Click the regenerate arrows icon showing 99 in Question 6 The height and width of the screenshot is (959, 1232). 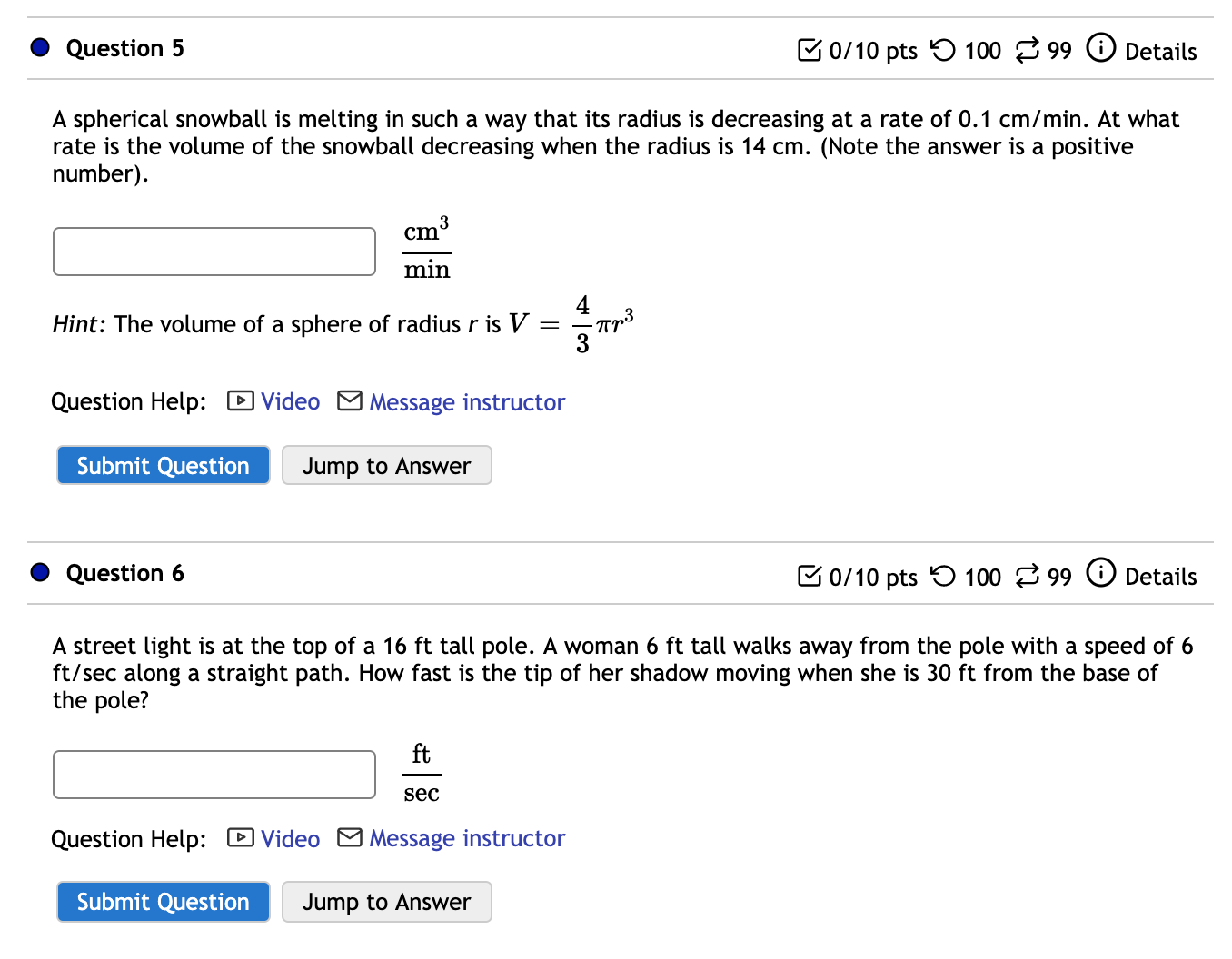pyautogui.click(x=1028, y=576)
